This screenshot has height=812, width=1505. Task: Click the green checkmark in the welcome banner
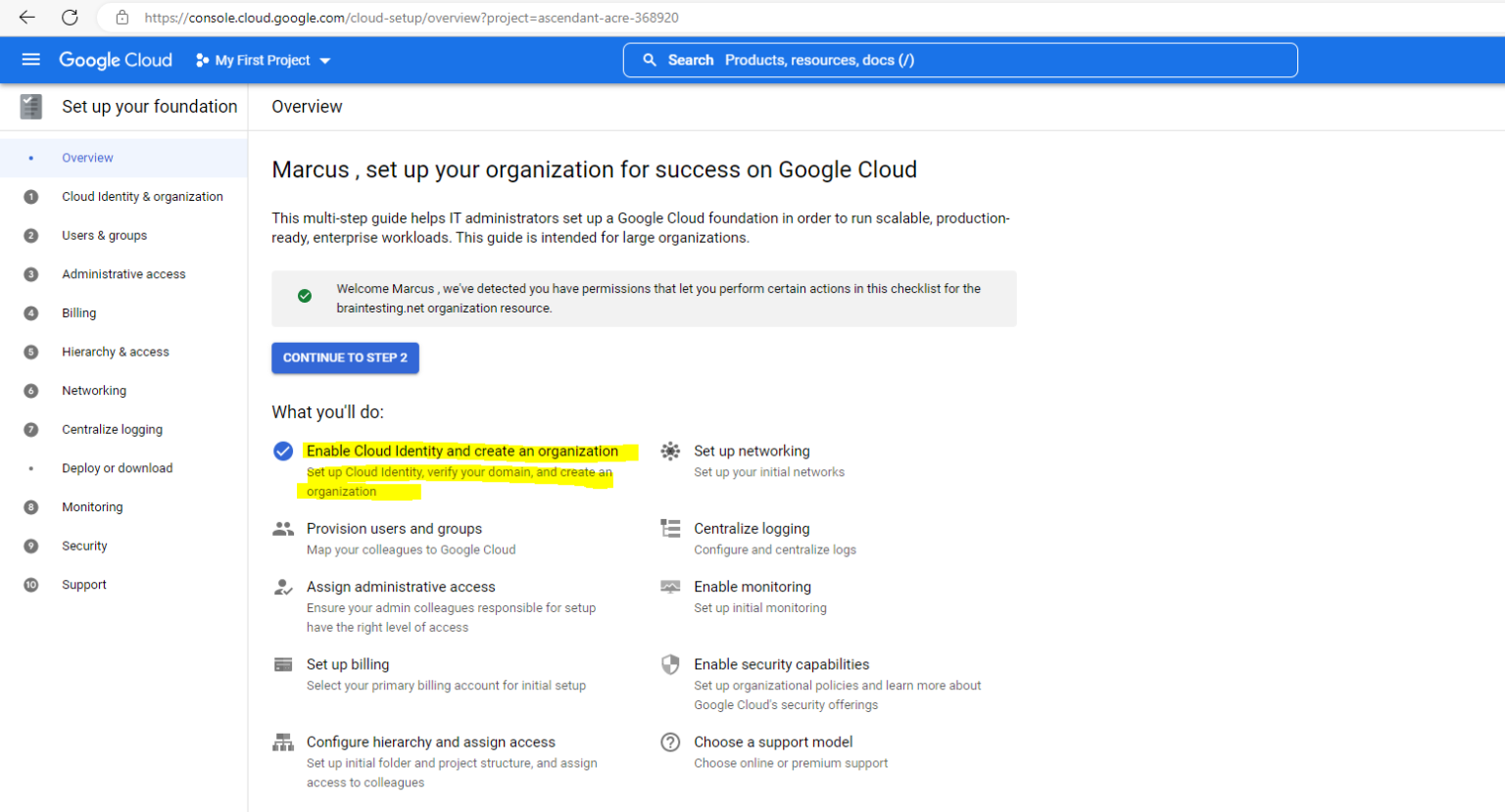304,295
